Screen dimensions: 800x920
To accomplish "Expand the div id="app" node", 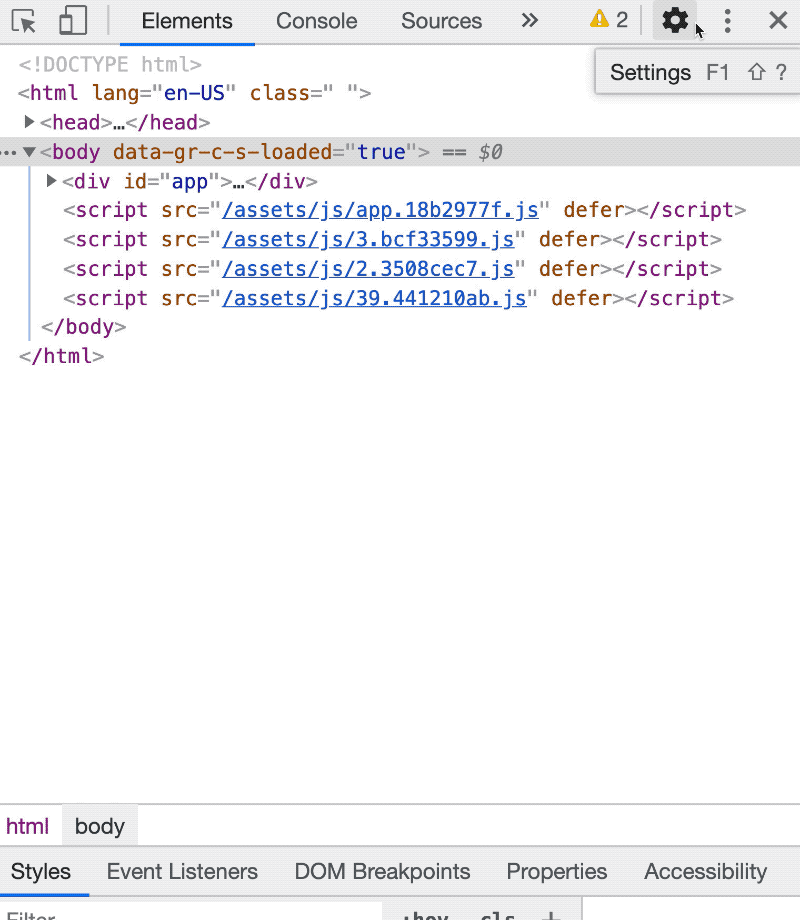I will click(x=52, y=182).
